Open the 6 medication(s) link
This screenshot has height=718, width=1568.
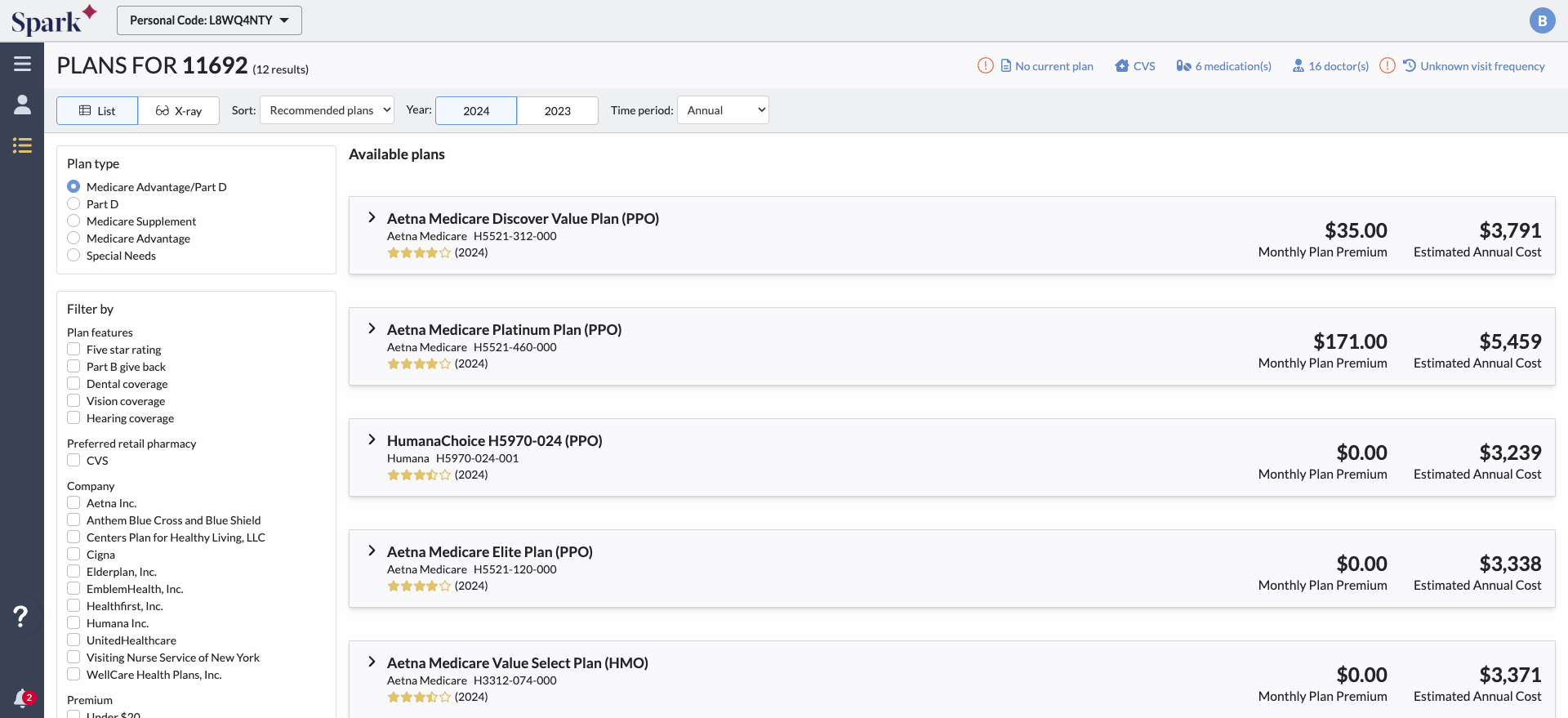1223,66
